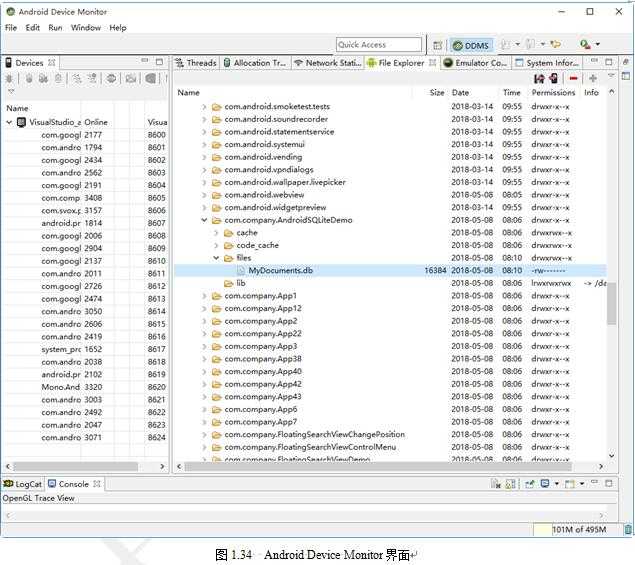Click the New Folder plus icon

pyautogui.click(x=593, y=79)
